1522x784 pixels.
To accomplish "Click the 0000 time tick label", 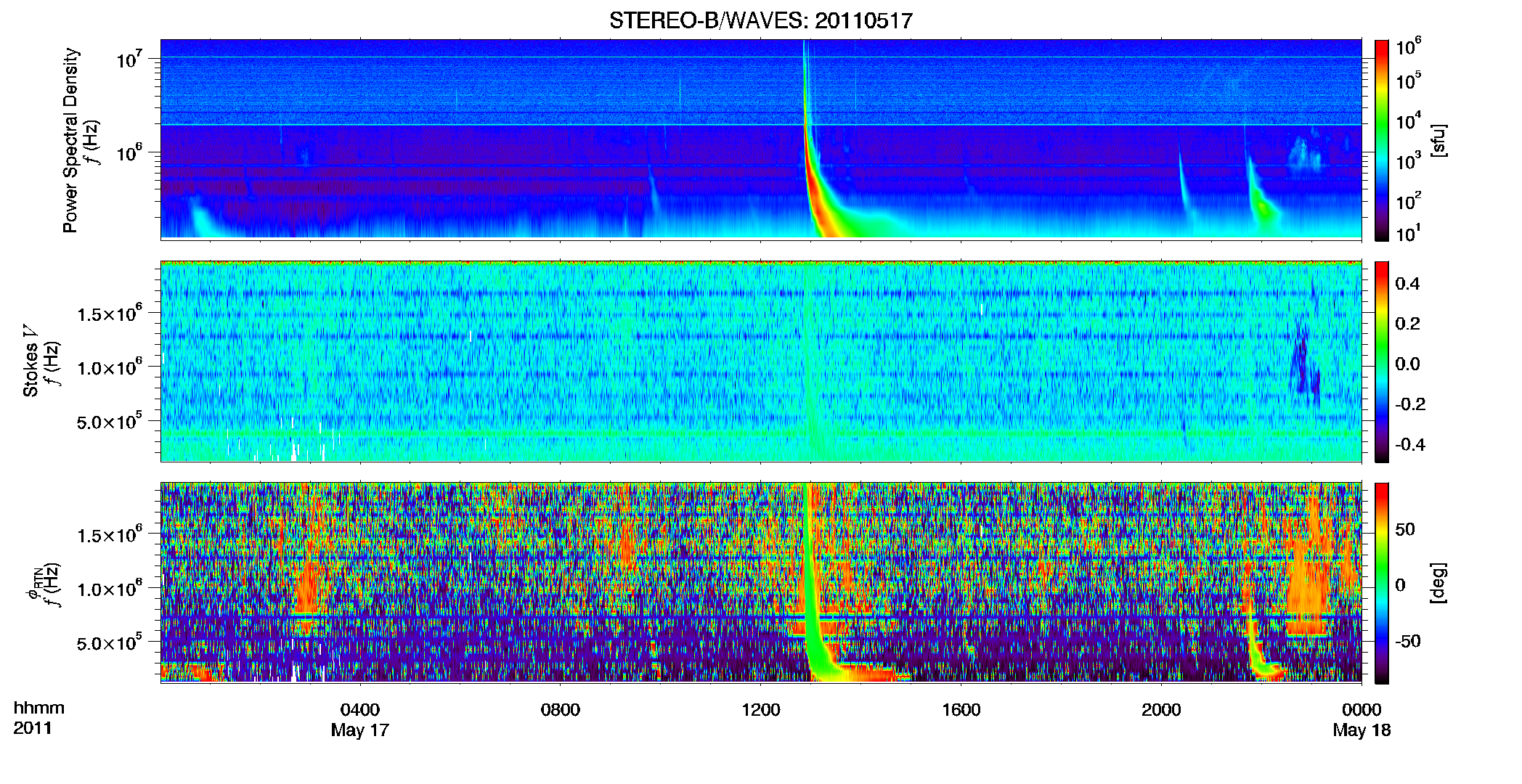I will [x=1362, y=710].
